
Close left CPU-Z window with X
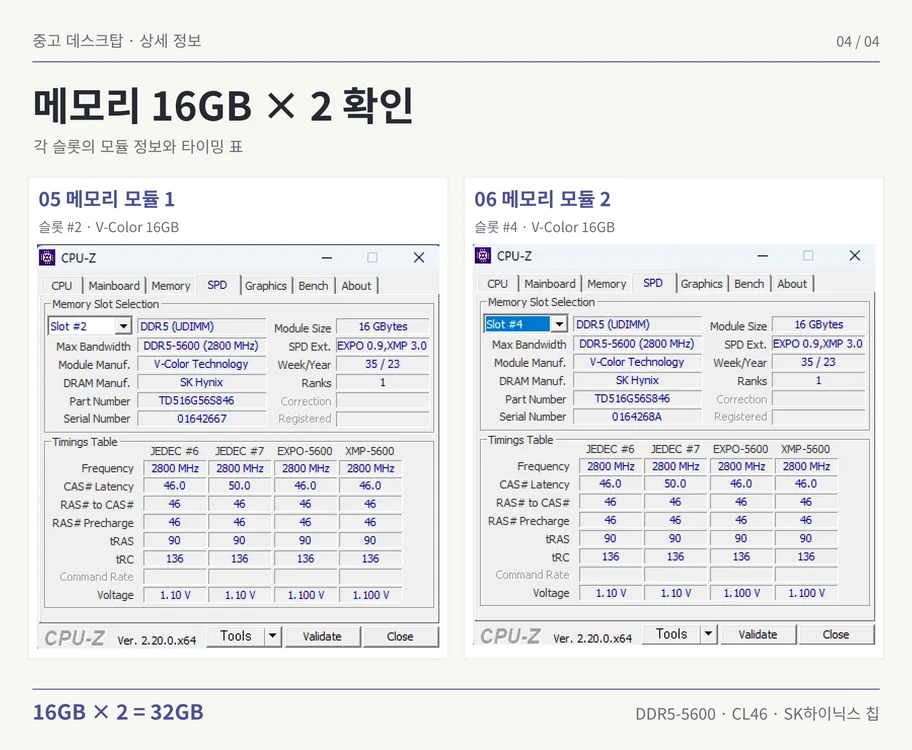pyautogui.click(x=419, y=257)
